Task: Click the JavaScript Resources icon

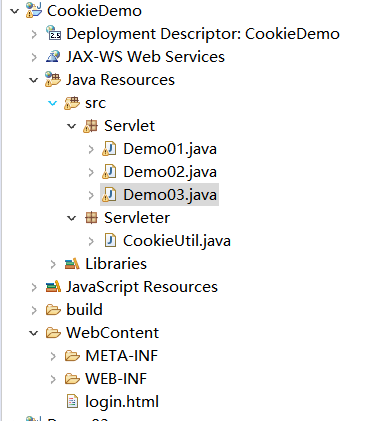Action: 53,287
